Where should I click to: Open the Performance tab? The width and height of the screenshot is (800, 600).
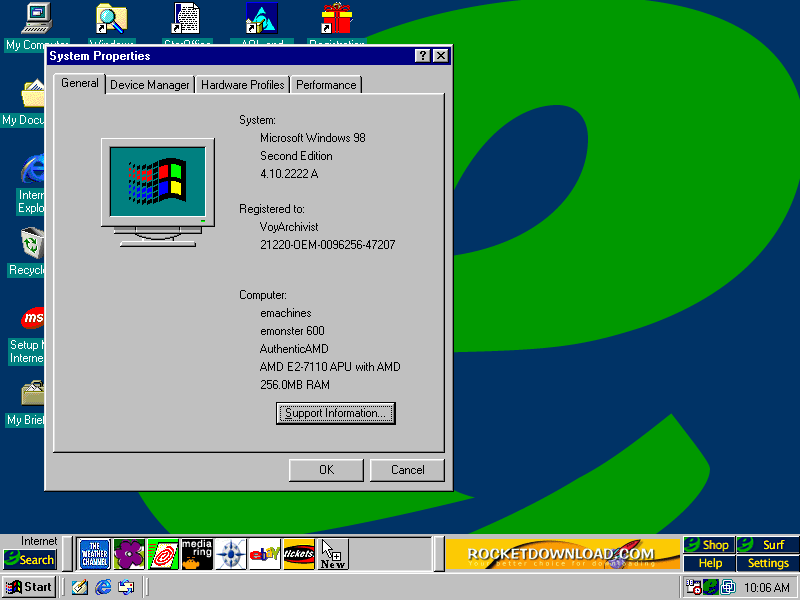coord(326,85)
